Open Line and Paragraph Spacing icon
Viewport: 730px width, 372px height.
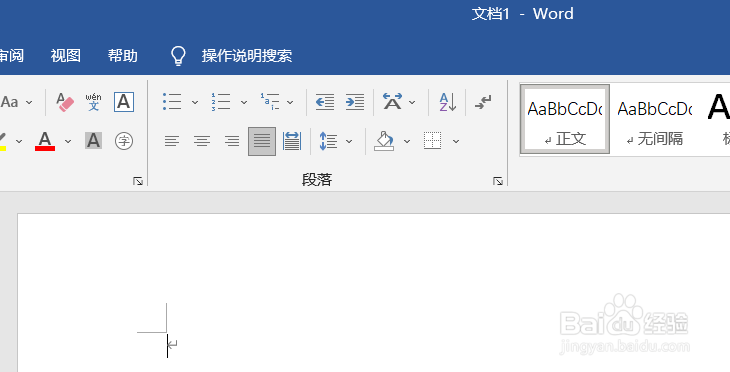point(328,141)
